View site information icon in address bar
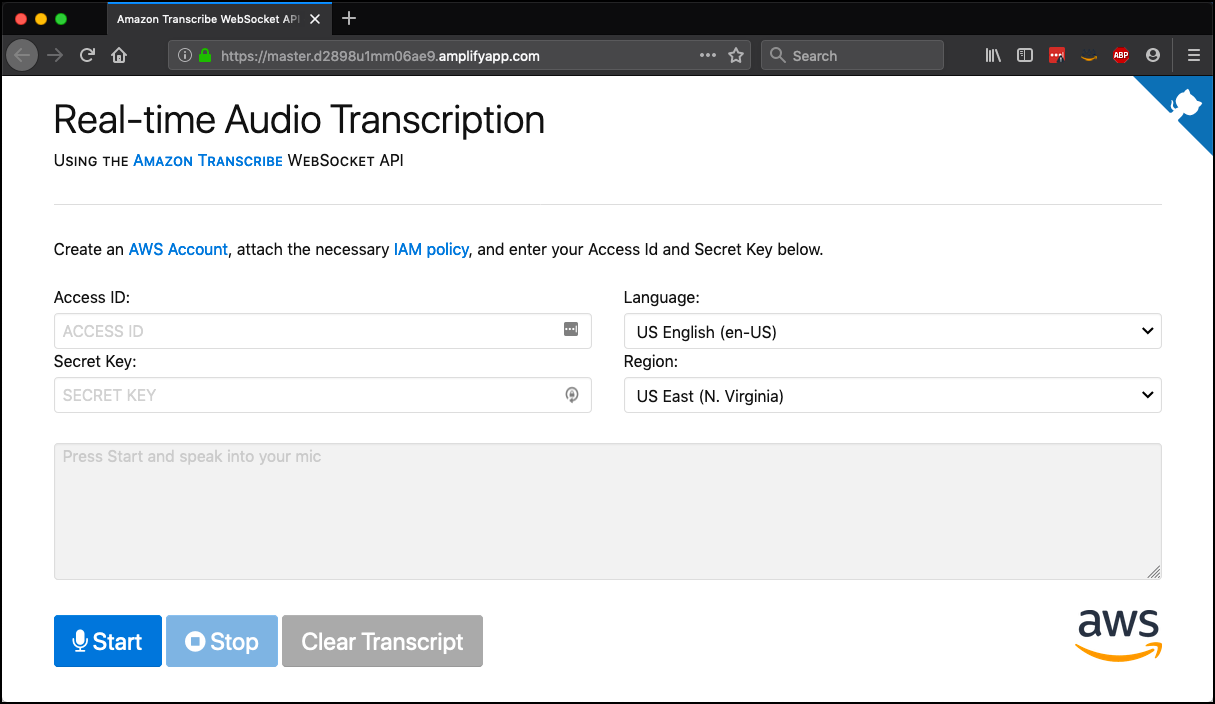 coord(185,56)
